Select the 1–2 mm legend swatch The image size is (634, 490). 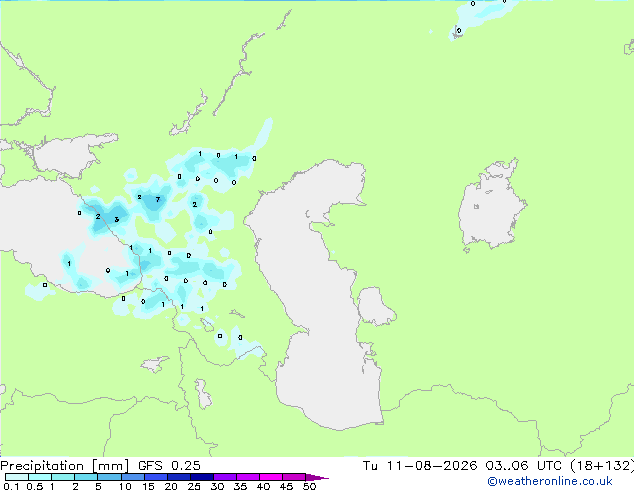click(x=63, y=477)
